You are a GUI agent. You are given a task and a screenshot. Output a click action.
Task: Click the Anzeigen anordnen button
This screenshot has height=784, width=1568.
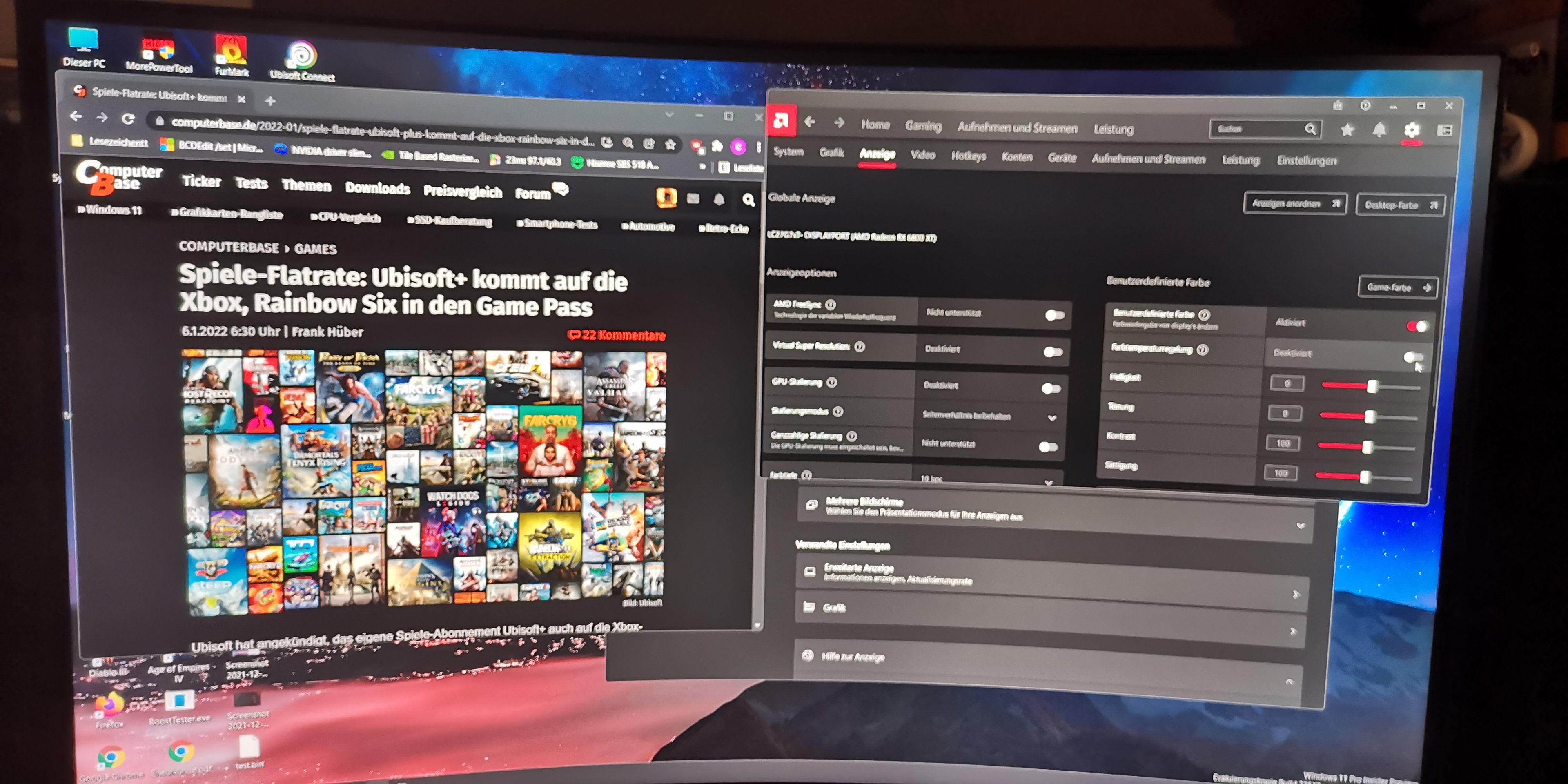1294,203
